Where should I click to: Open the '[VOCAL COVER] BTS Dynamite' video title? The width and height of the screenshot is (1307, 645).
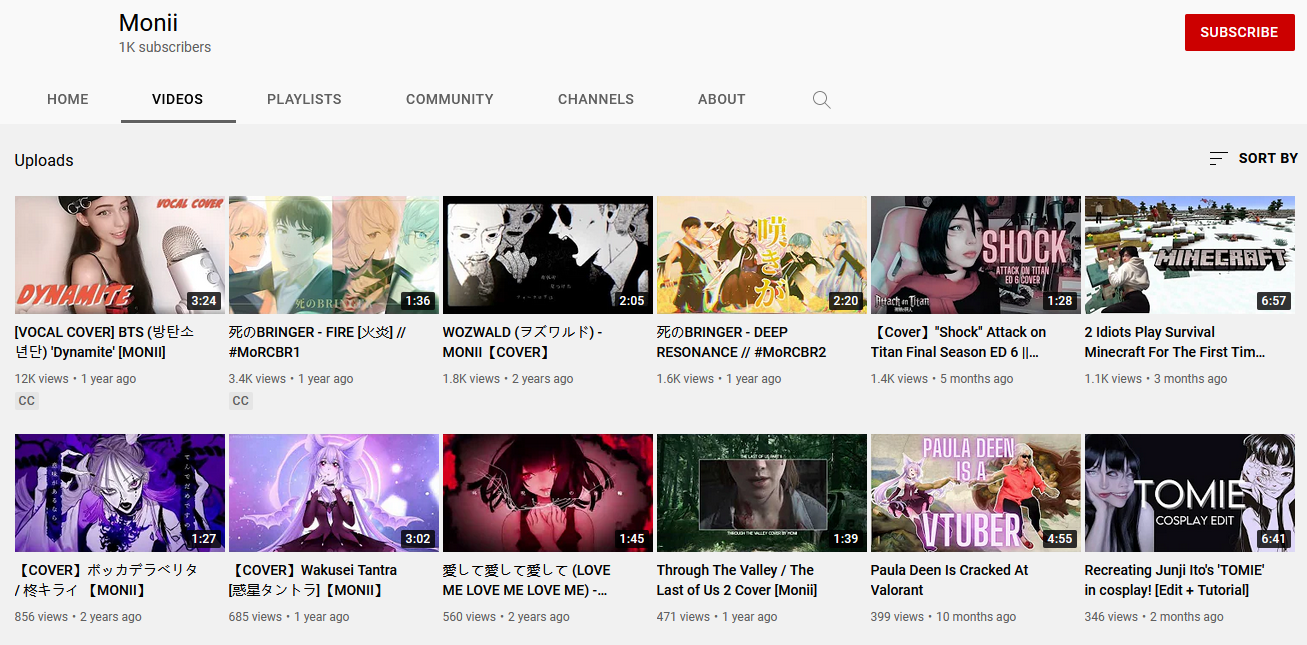(105, 342)
